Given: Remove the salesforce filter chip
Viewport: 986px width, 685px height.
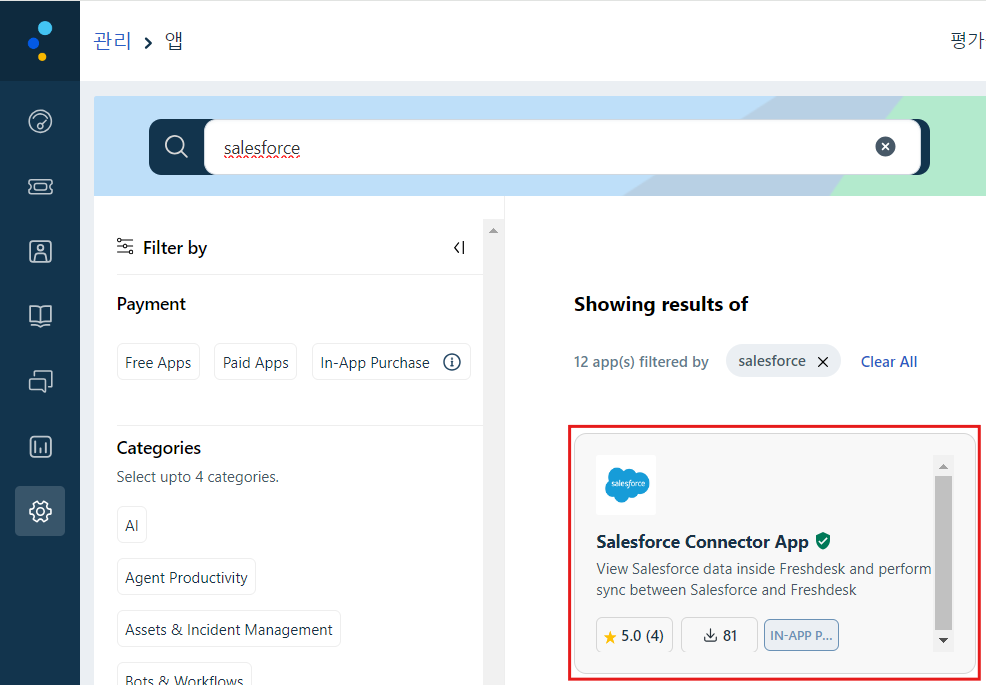Looking at the screenshot, I should click(823, 362).
